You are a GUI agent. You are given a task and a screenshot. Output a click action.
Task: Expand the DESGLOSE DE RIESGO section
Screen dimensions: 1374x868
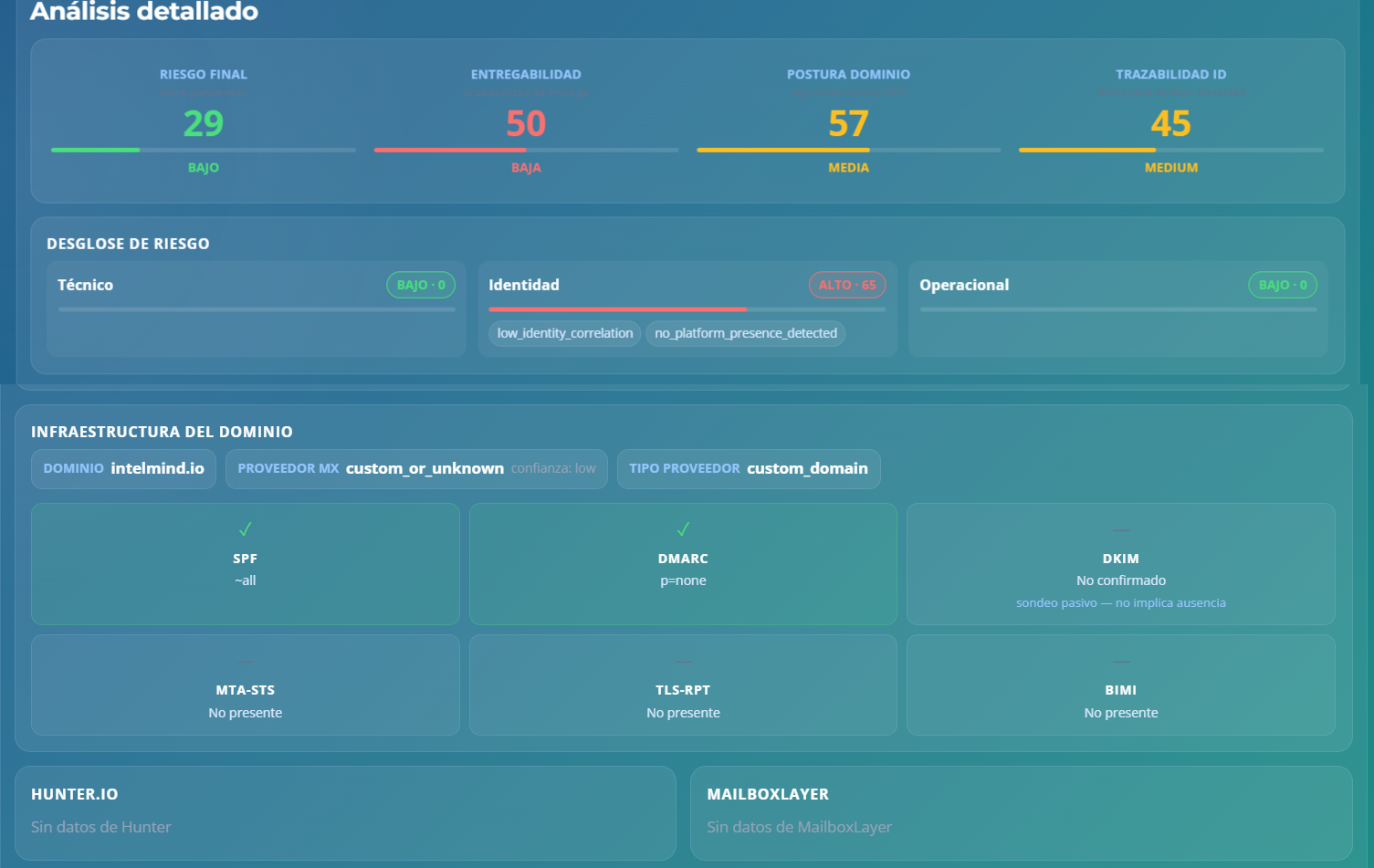tap(128, 244)
